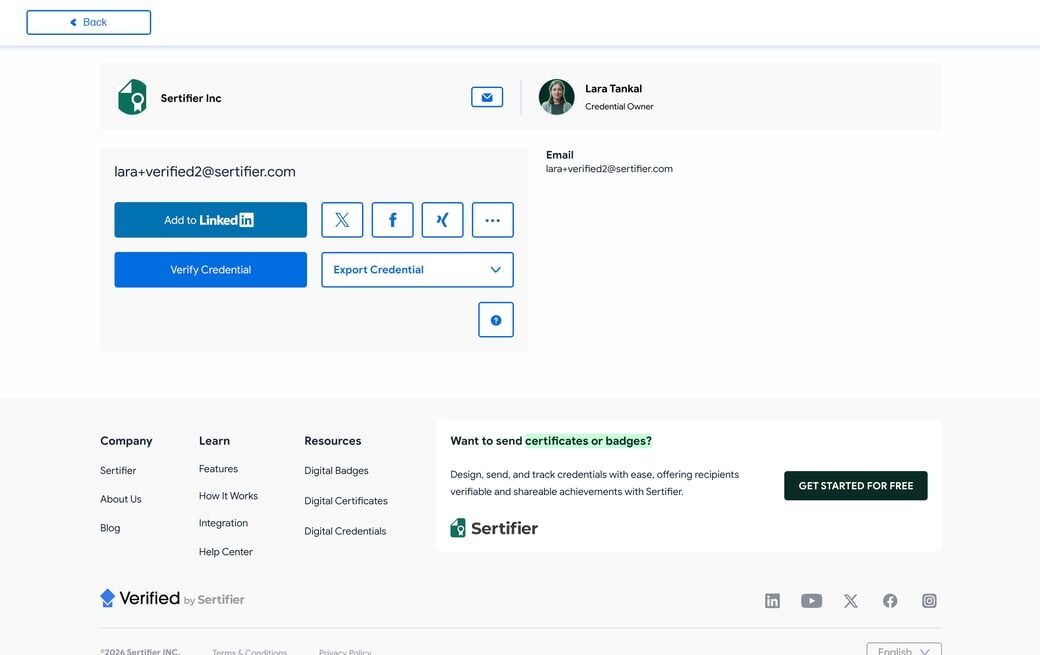Open the Digital Badges link
This screenshot has width=1040, height=655.
click(x=336, y=471)
